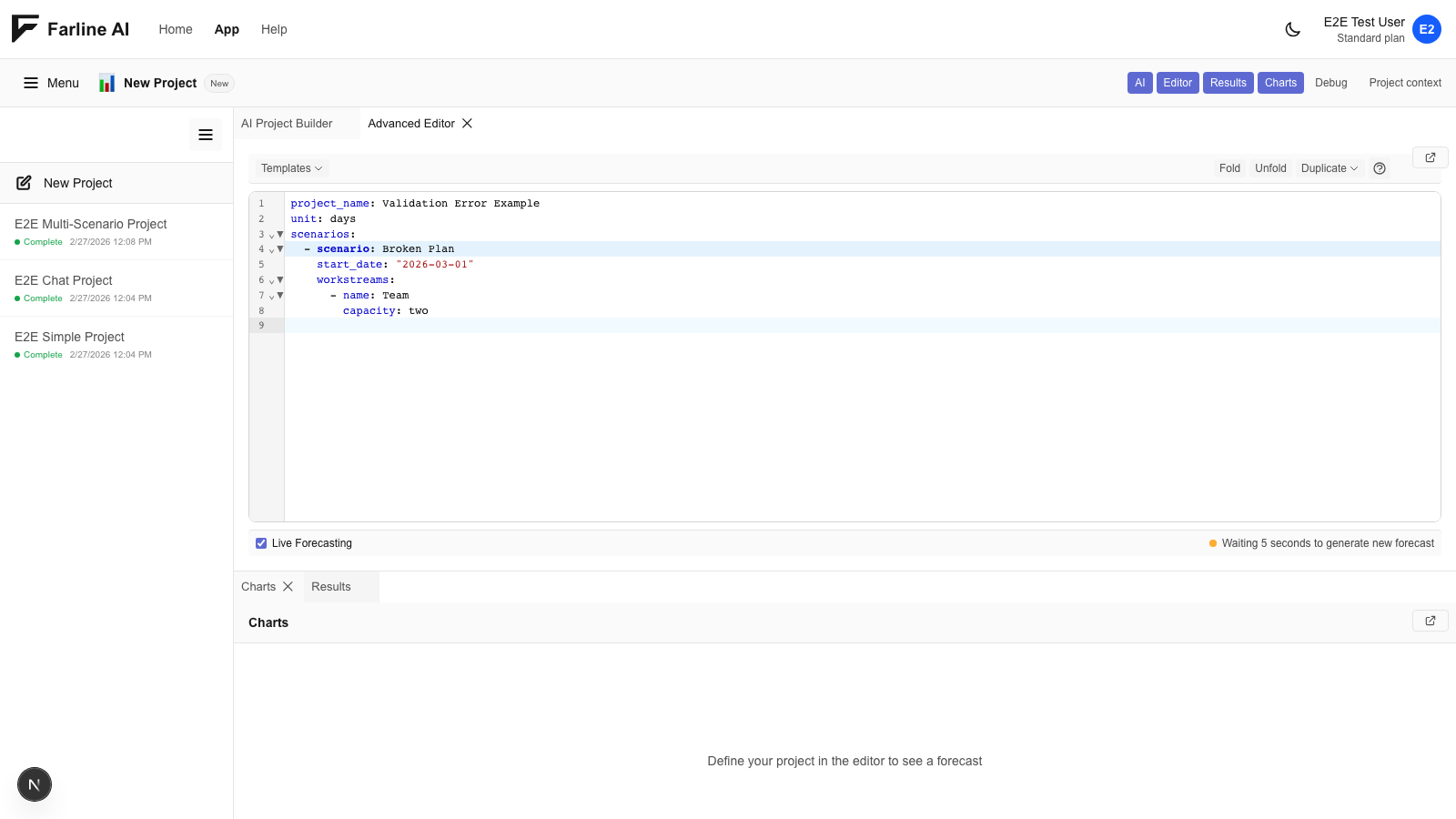This screenshot has width=1456, height=819.
Task: Toggle dark mode with the moon icon
Action: tap(1293, 28)
